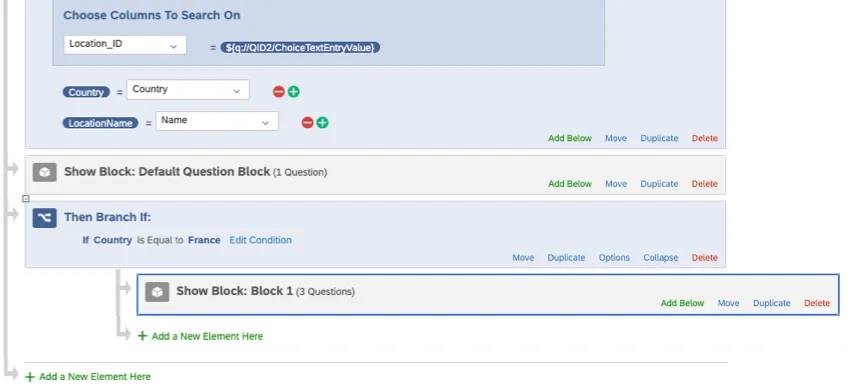The image size is (850, 388).
Task: Click the France condition value
Action: tap(204, 240)
